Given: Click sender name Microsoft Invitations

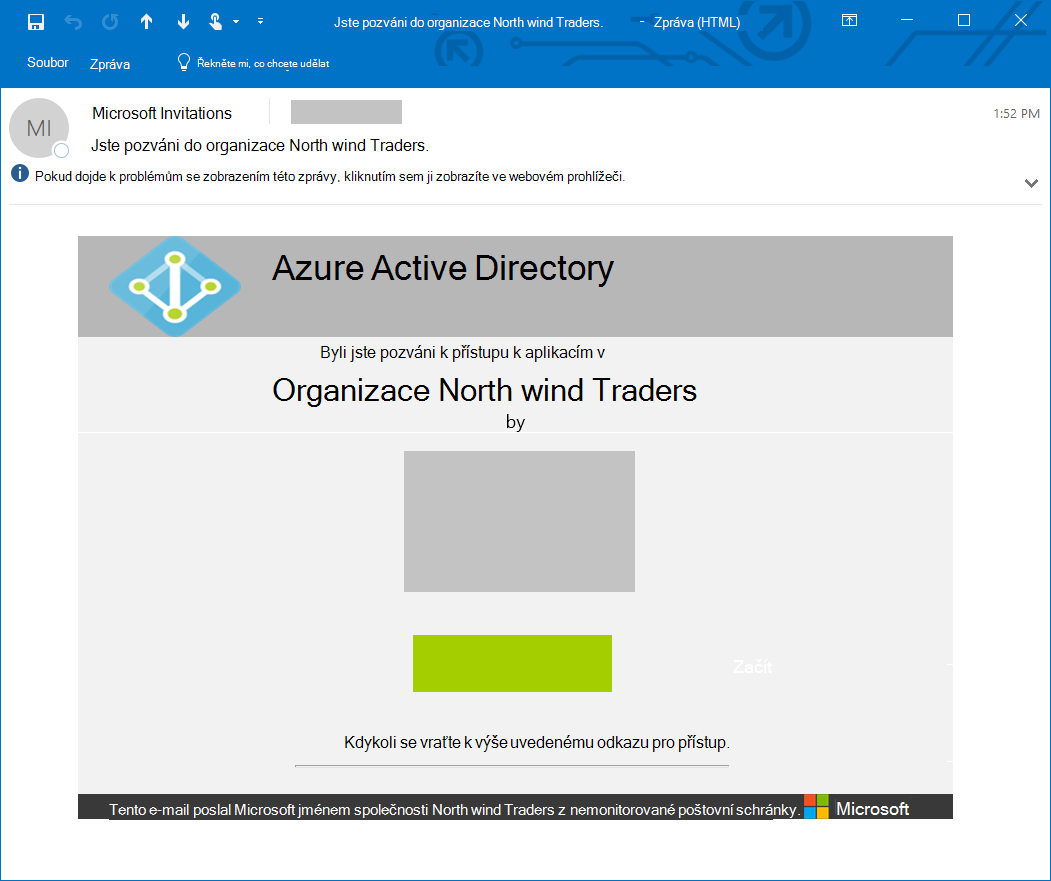Looking at the screenshot, I should [162, 113].
